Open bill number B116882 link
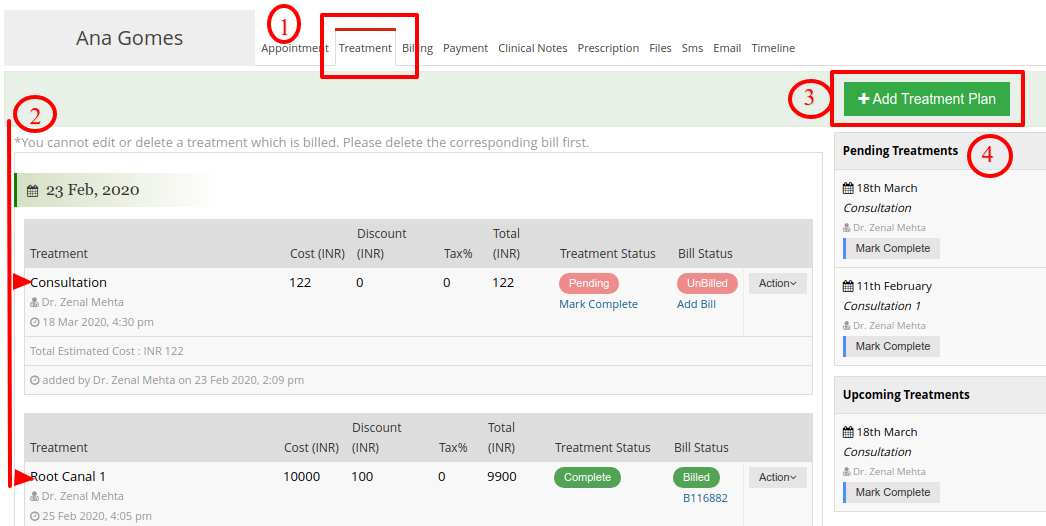 pyautogui.click(x=705, y=498)
